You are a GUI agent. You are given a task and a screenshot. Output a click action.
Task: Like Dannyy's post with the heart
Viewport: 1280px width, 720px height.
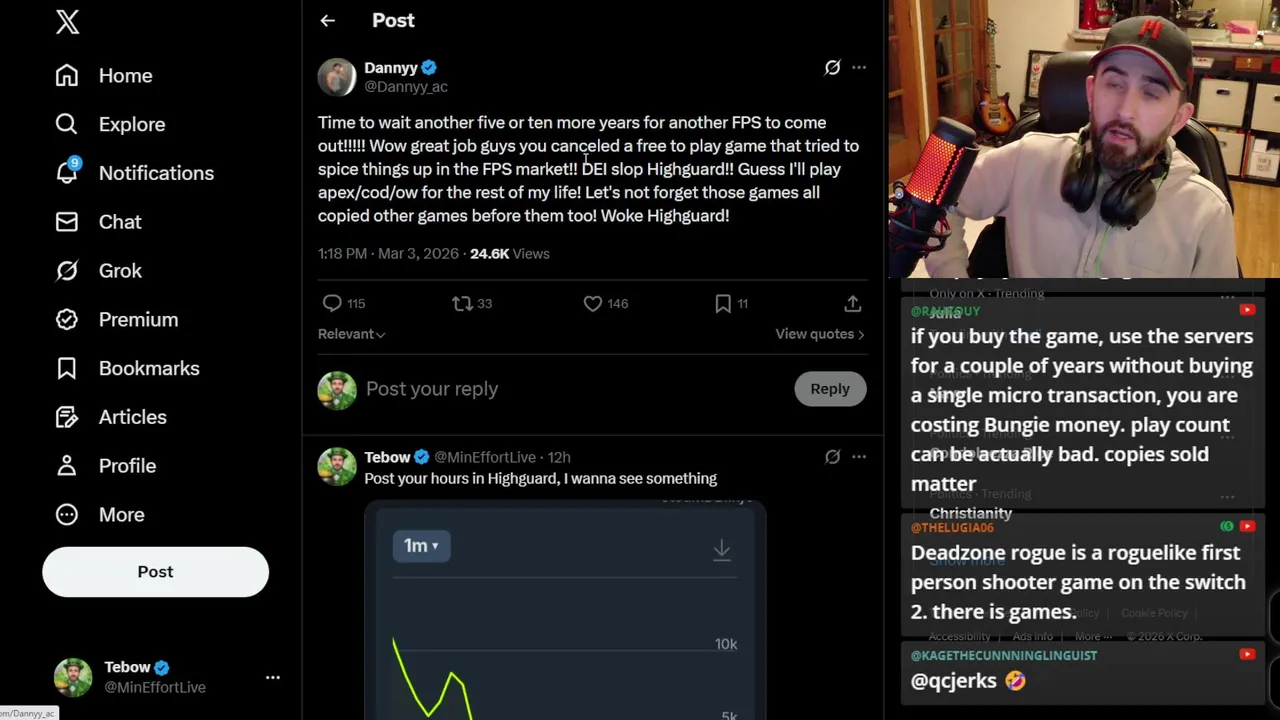click(593, 303)
